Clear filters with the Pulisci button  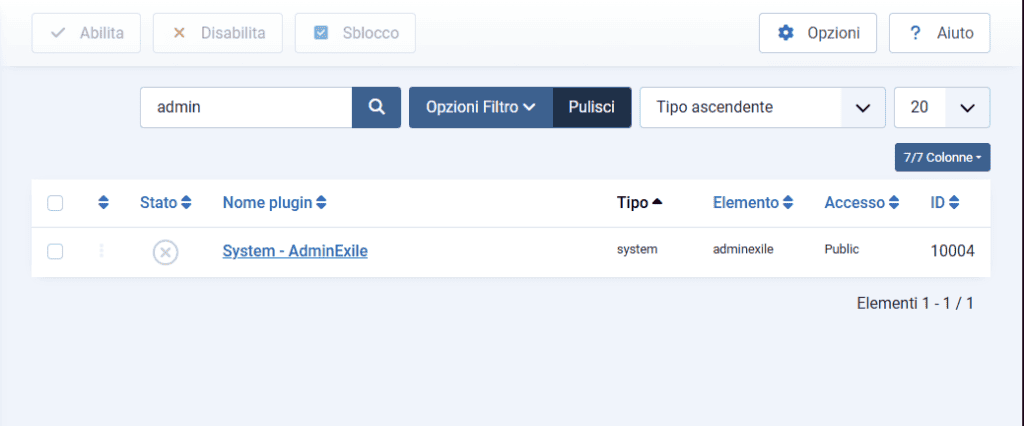592,107
